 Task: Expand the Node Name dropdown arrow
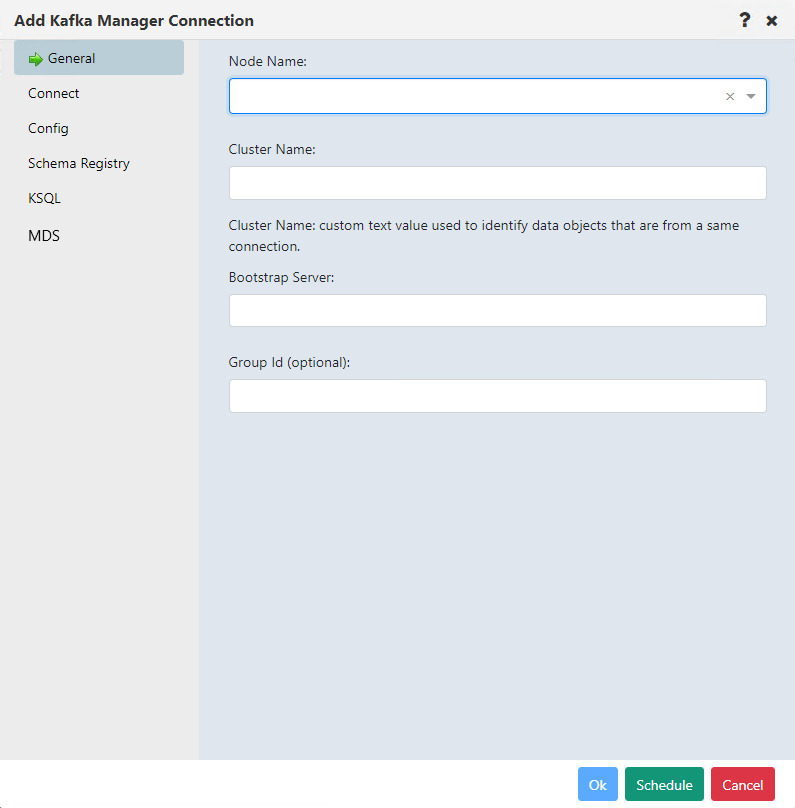pyautogui.click(x=751, y=96)
